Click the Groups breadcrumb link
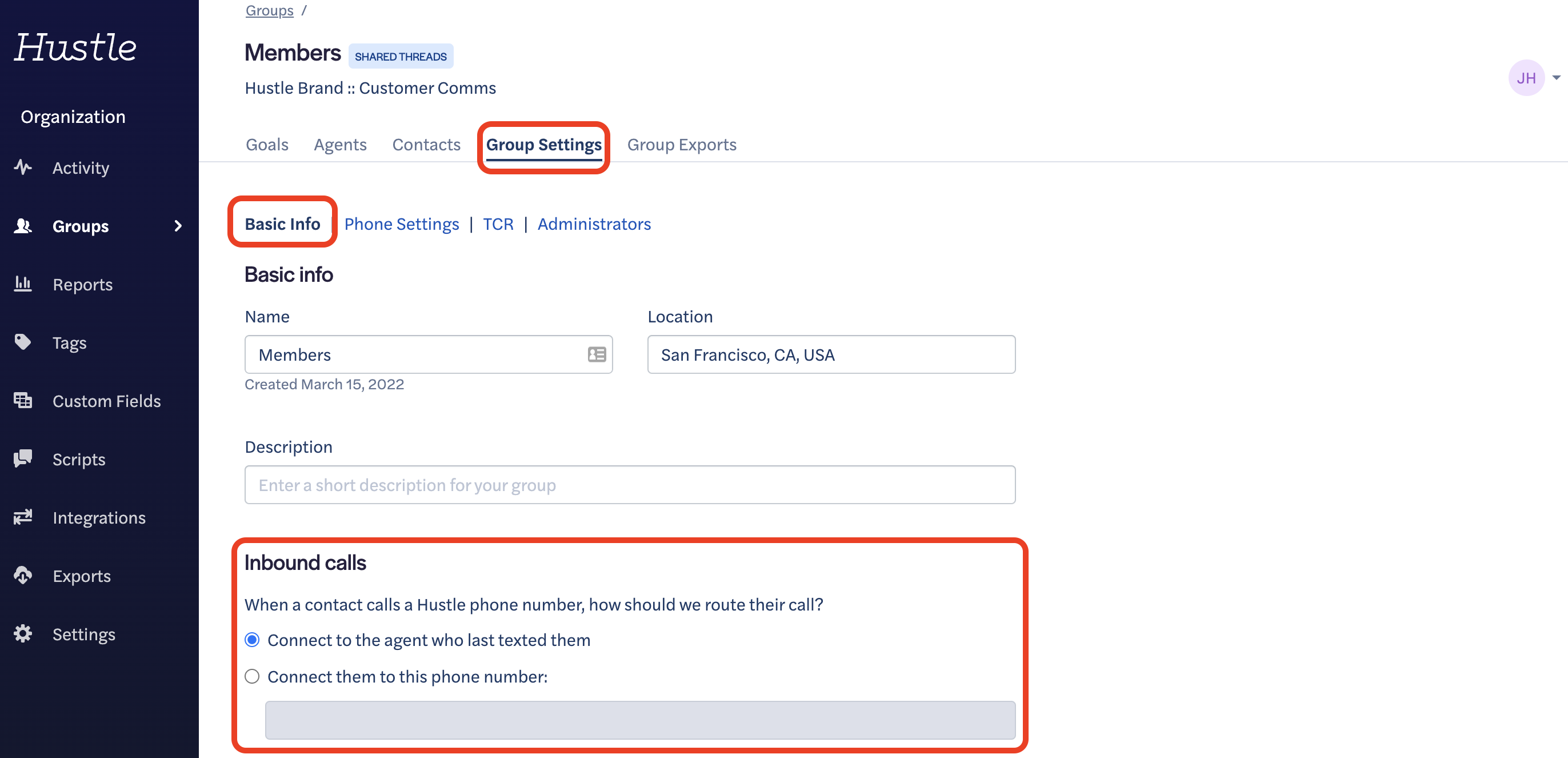Screen dimensions: 1568x758 pyautogui.click(x=270, y=10)
